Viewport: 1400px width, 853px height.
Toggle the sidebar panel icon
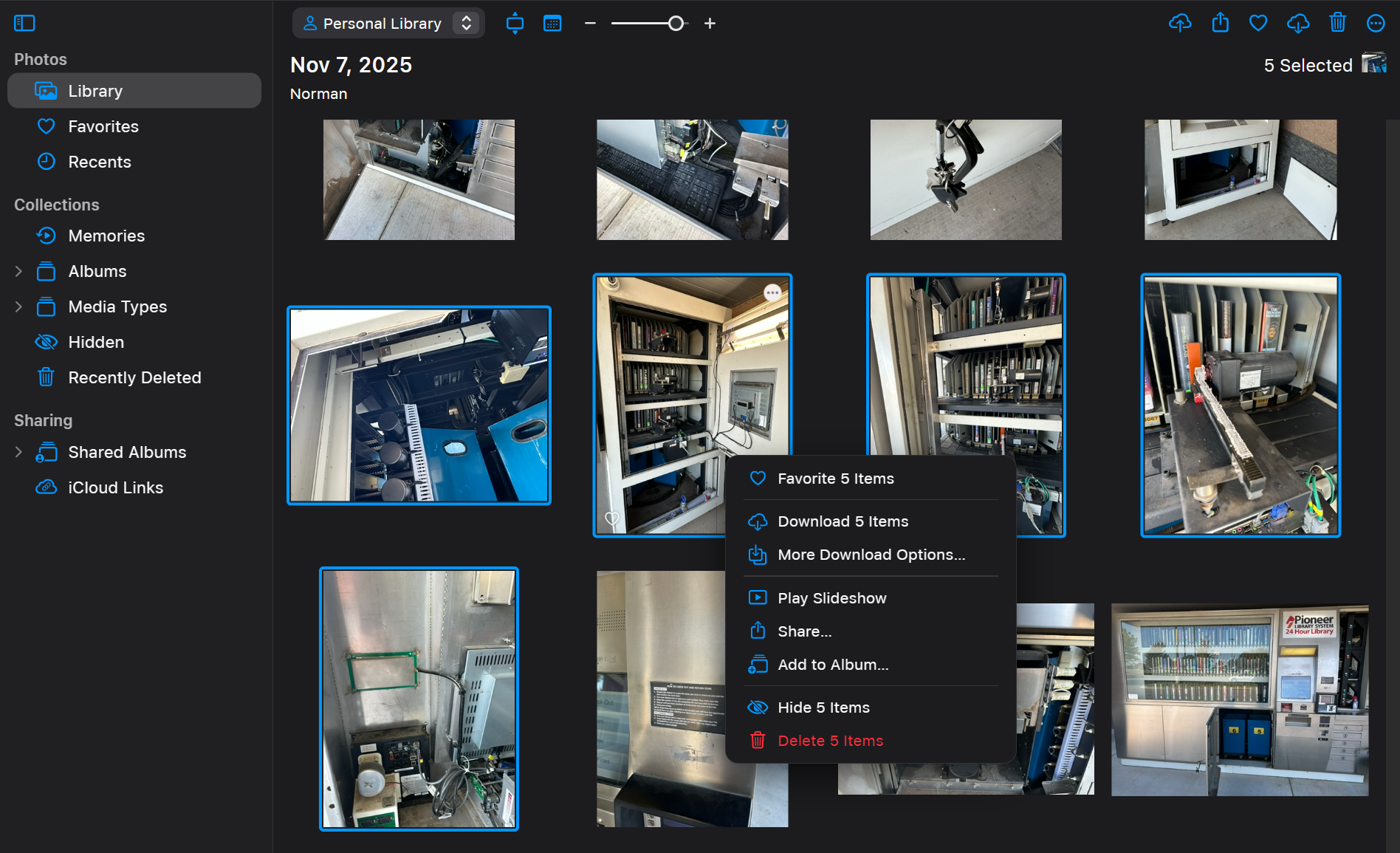coord(24,23)
